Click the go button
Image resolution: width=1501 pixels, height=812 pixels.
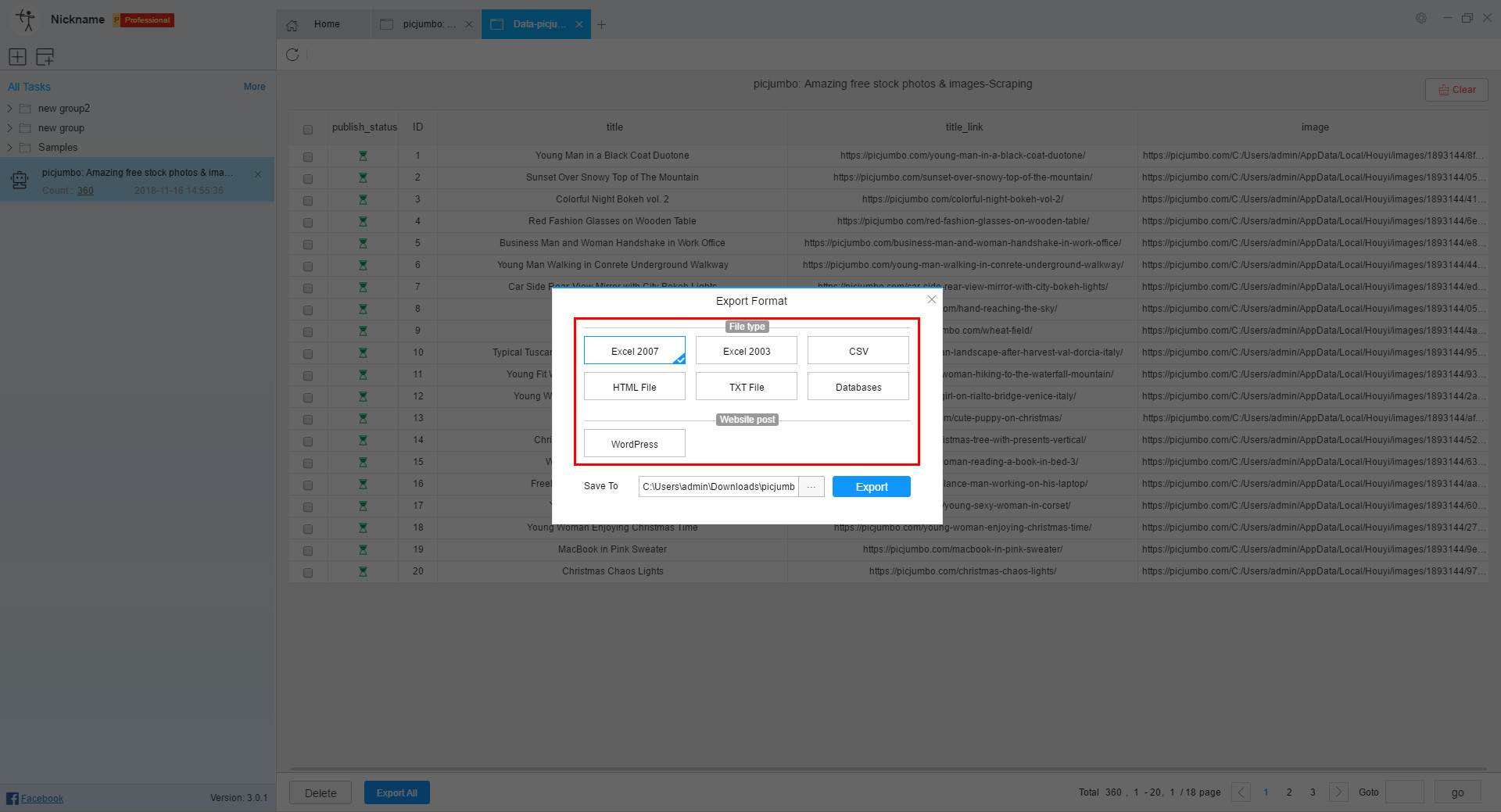(1457, 792)
